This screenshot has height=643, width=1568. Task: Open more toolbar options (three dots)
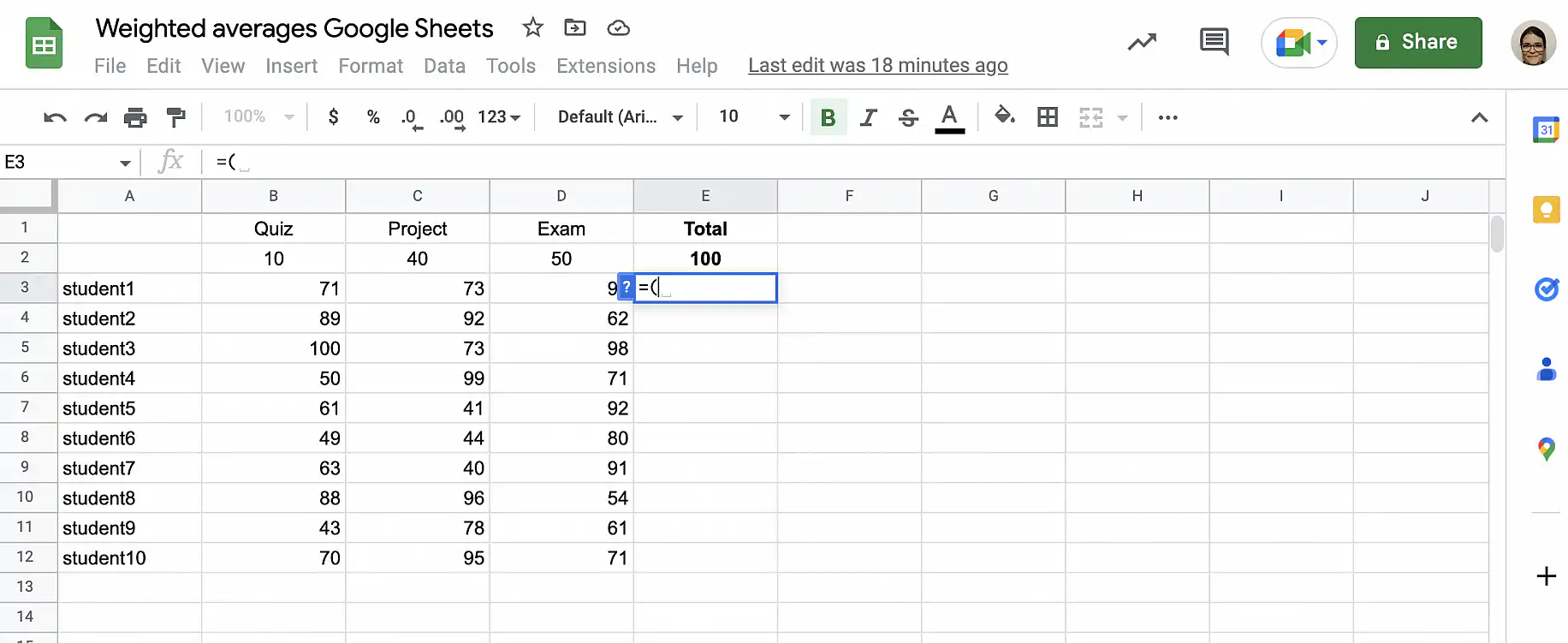[1168, 117]
